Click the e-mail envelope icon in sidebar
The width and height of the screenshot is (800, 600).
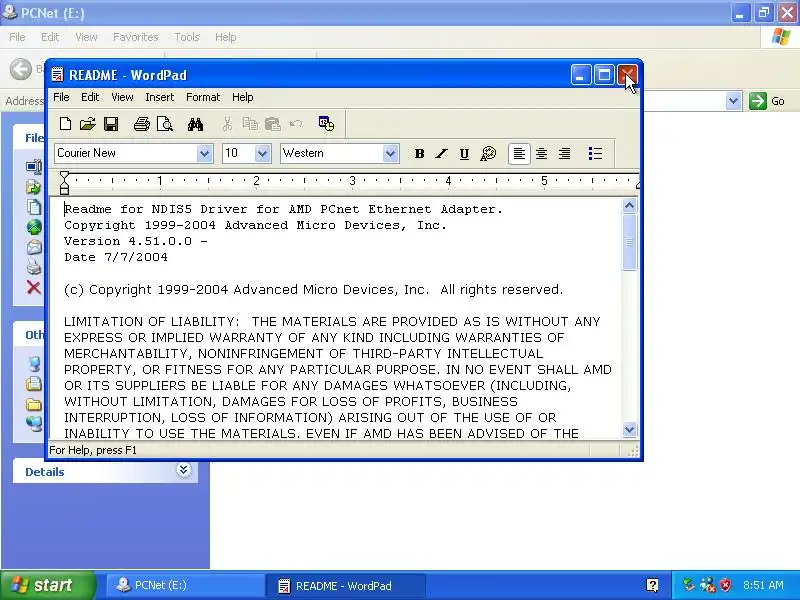click(x=34, y=247)
